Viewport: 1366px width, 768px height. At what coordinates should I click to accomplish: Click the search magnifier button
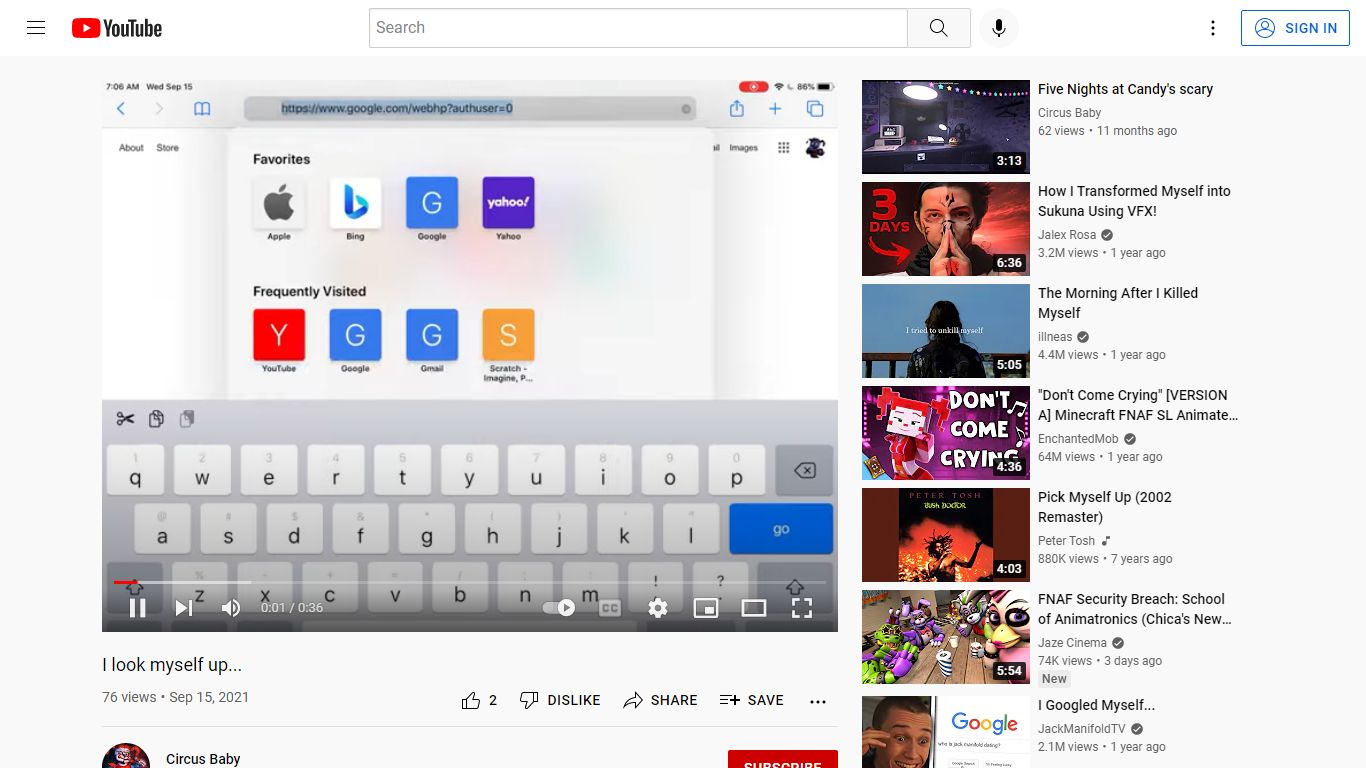pyautogui.click(x=938, y=28)
